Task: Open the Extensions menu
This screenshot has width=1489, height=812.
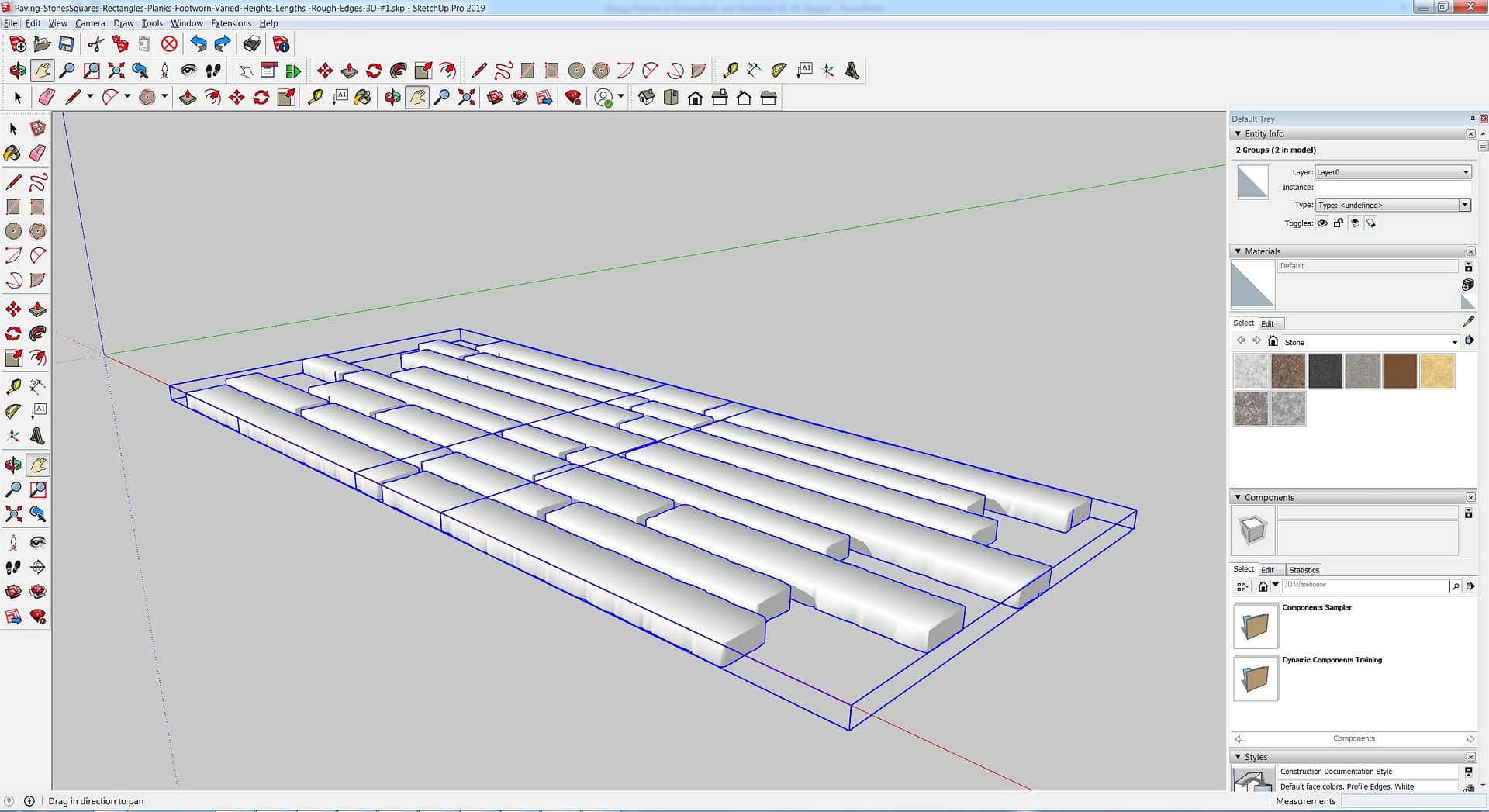Action: [231, 23]
